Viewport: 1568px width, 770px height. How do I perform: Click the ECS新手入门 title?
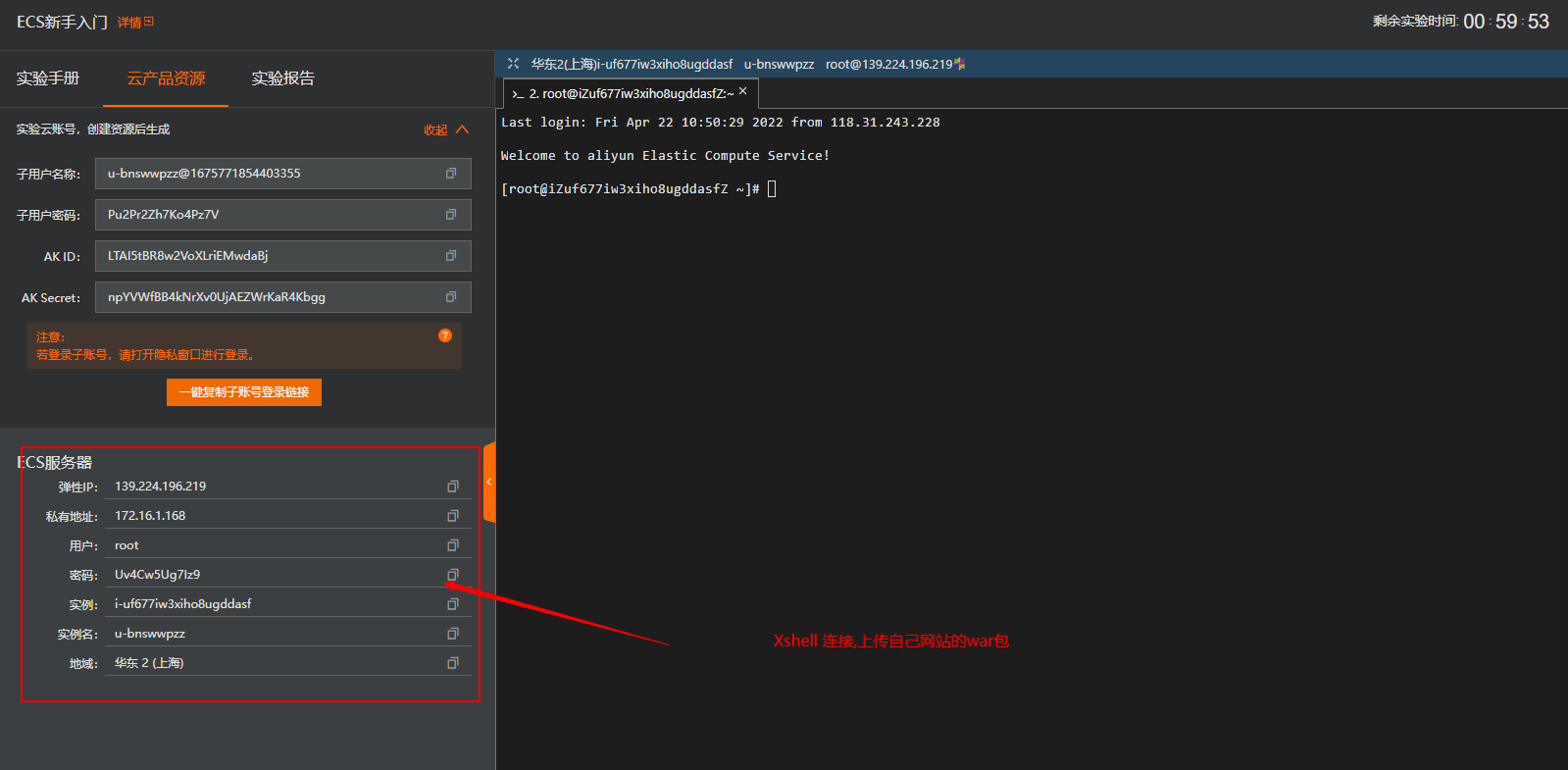coord(62,22)
